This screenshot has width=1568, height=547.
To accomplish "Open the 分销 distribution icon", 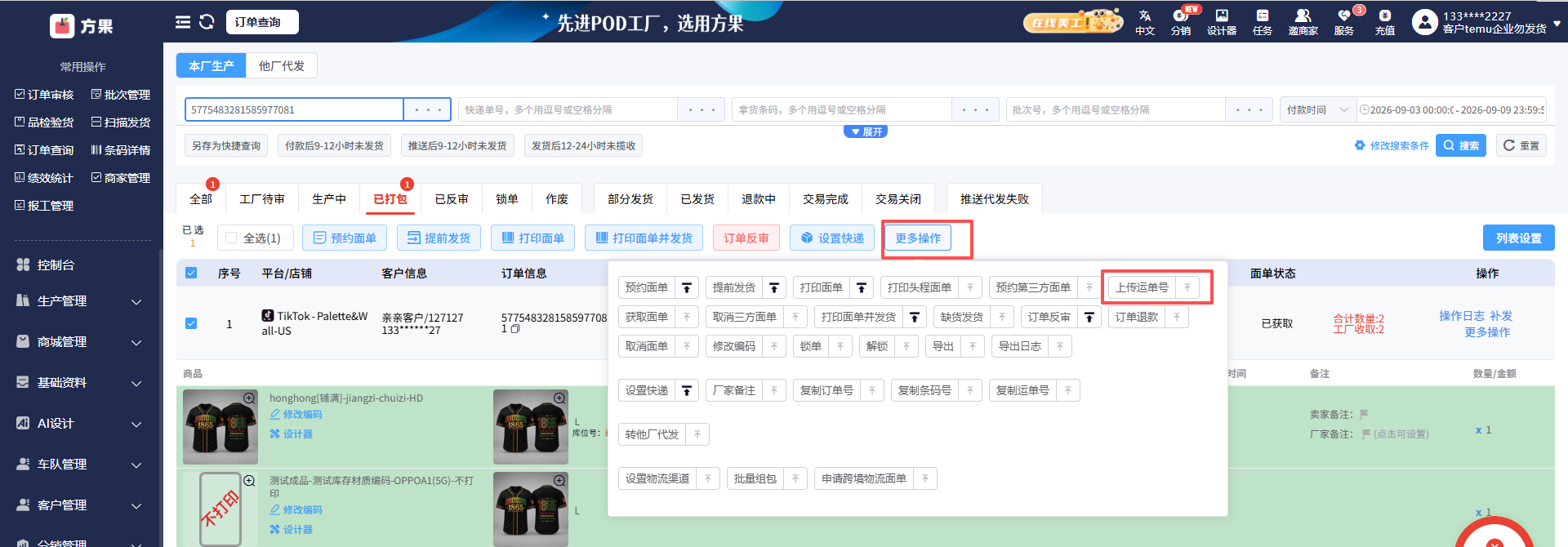I will 1181,22.
